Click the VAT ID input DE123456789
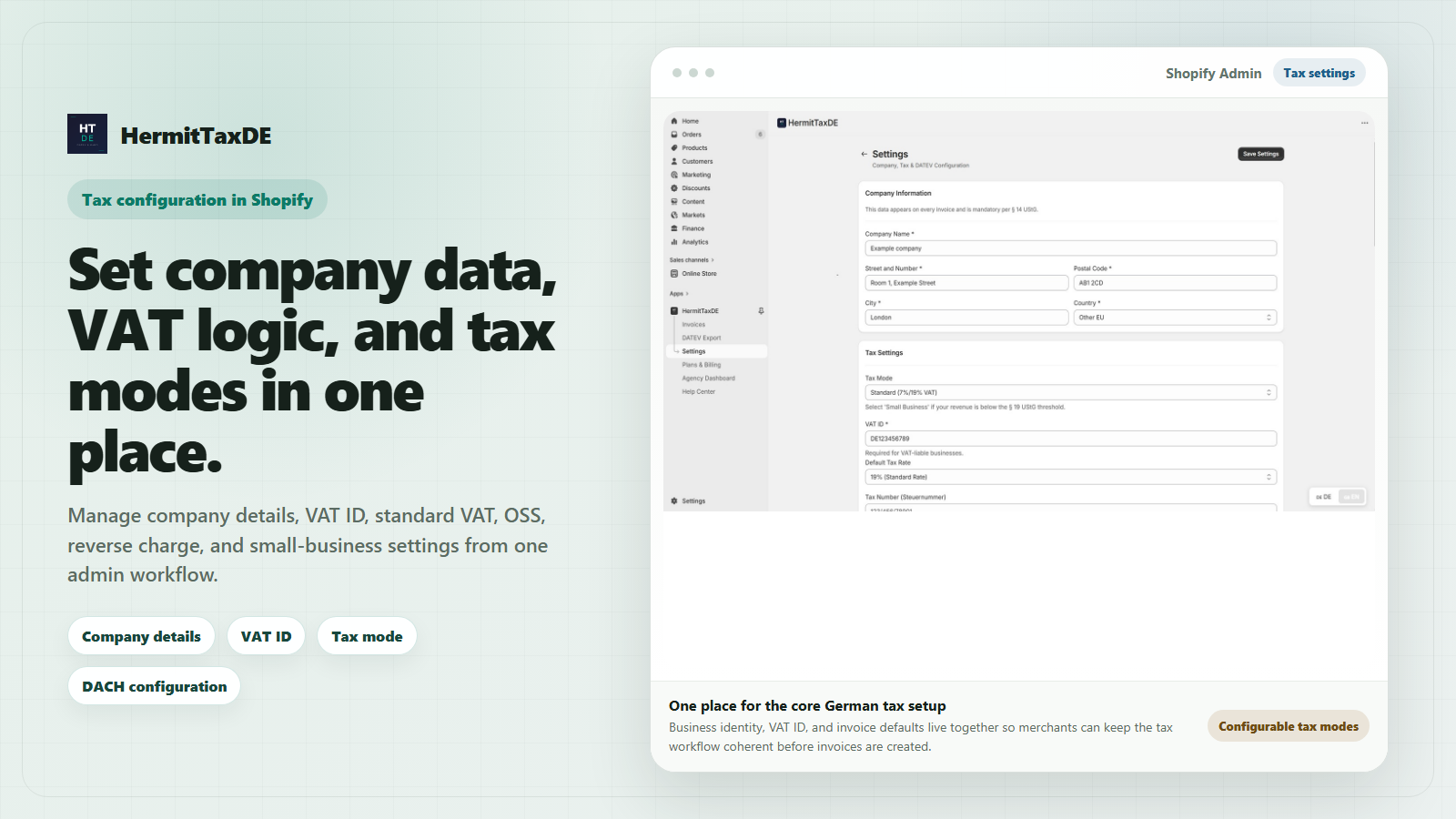 tap(1070, 439)
